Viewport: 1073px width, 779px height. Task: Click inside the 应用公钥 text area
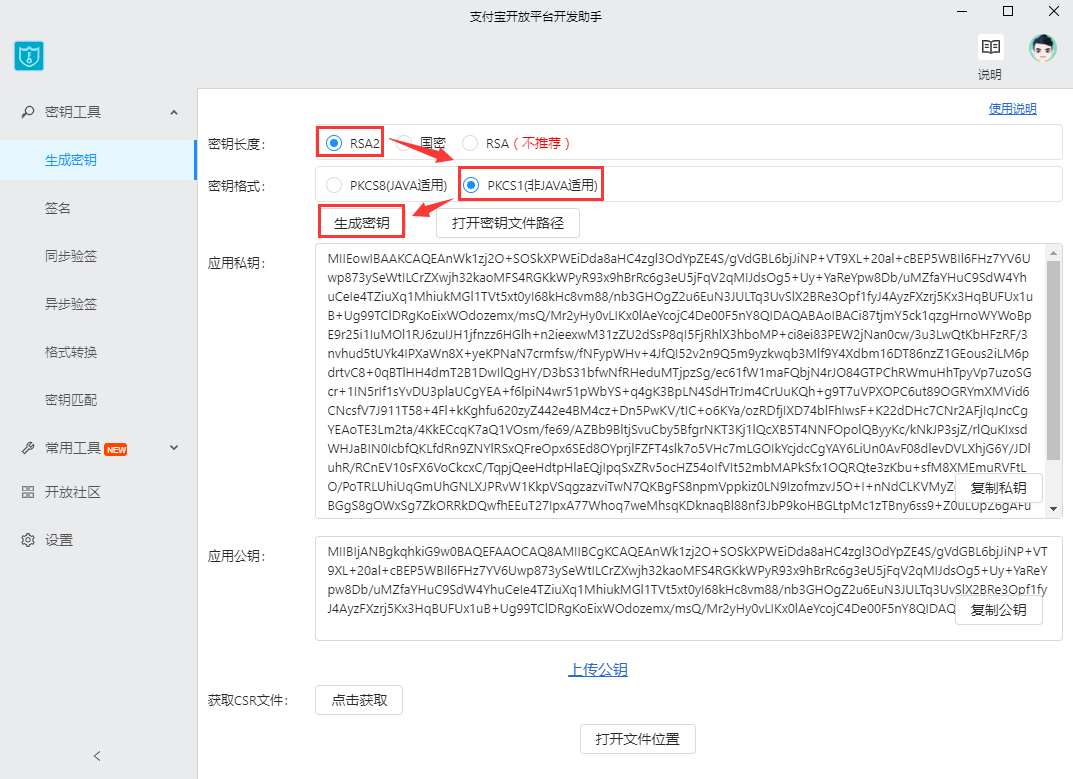point(688,589)
